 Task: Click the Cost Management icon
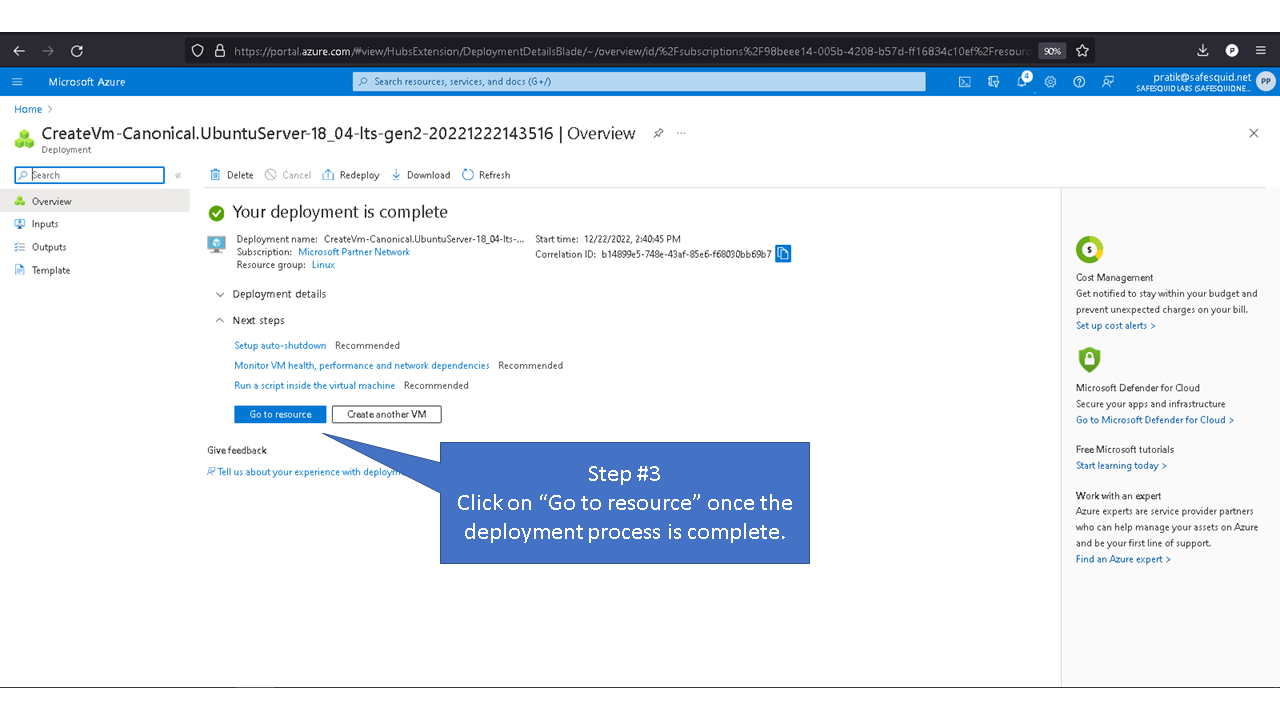1089,249
